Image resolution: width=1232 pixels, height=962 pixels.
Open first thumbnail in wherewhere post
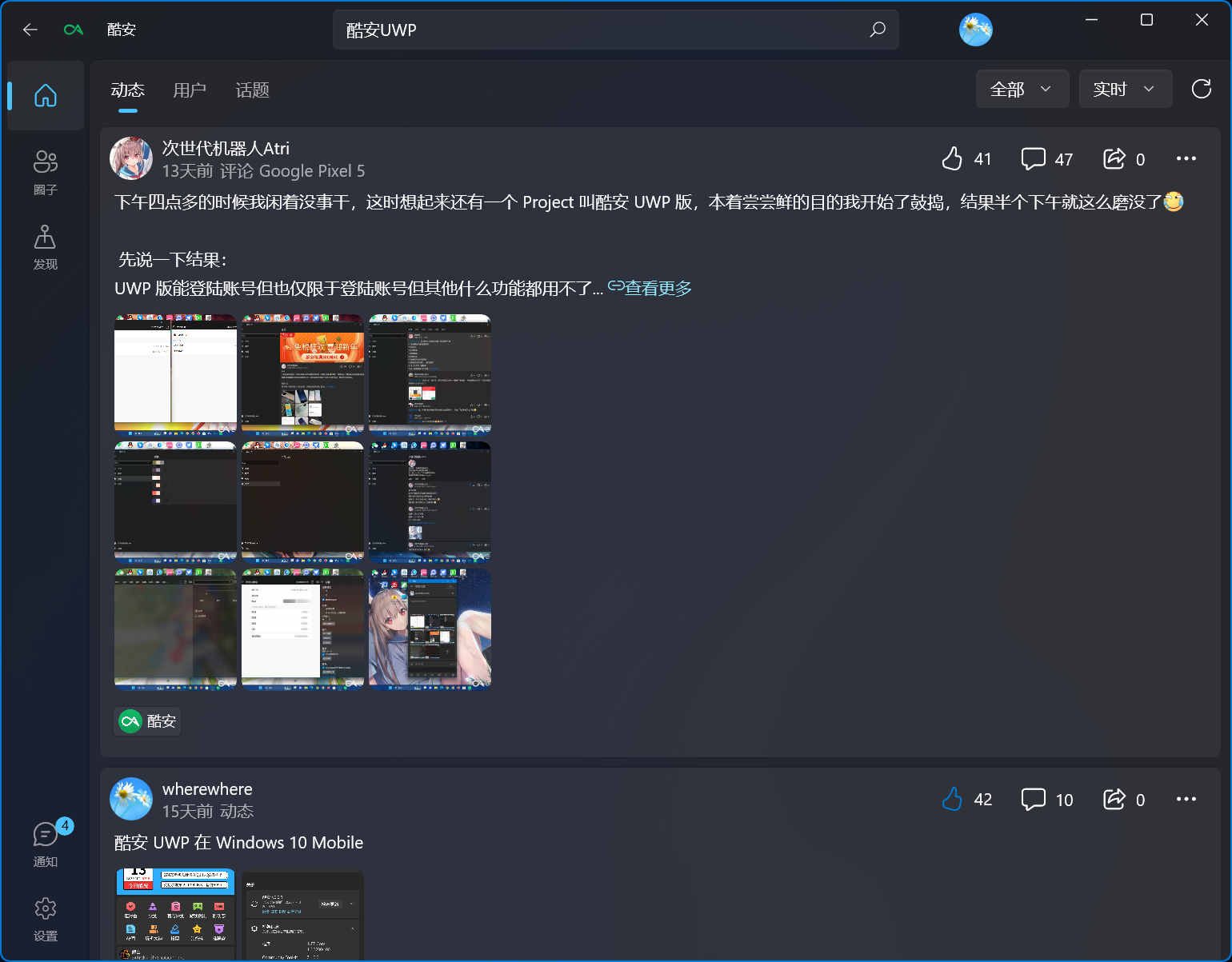[176, 916]
